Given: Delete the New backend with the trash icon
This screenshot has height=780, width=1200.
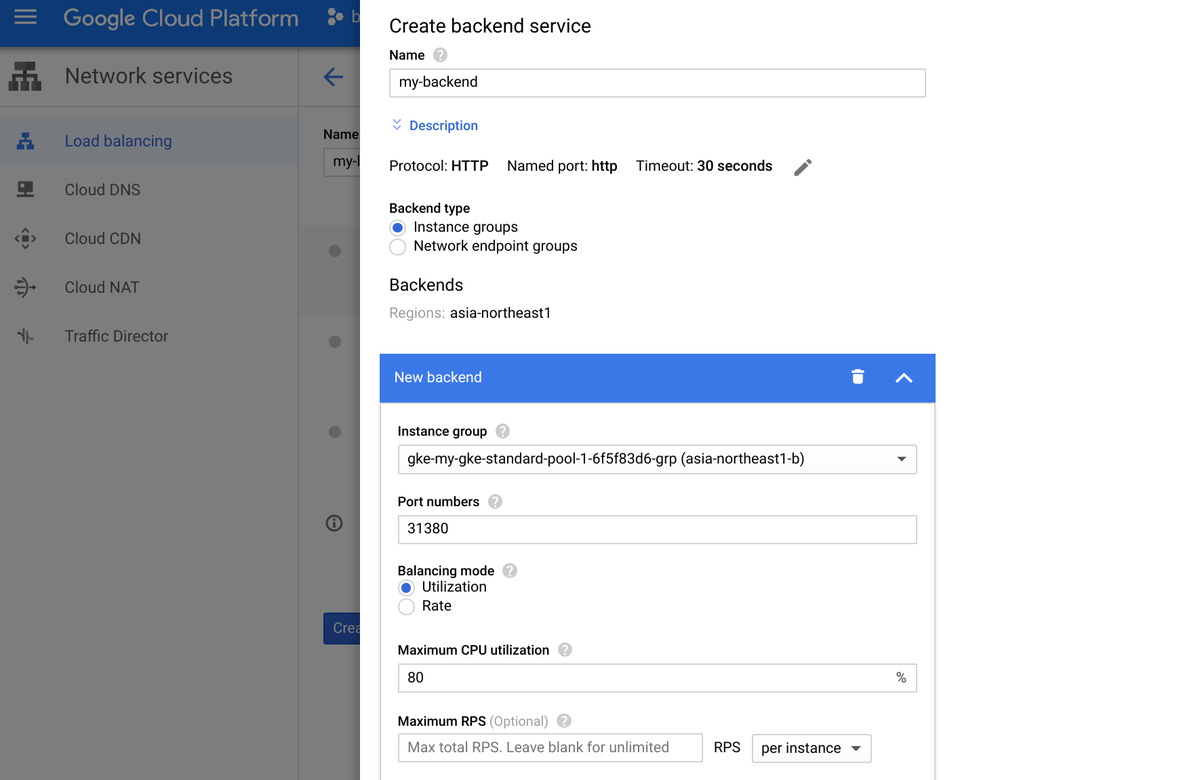Looking at the screenshot, I should click(x=857, y=377).
